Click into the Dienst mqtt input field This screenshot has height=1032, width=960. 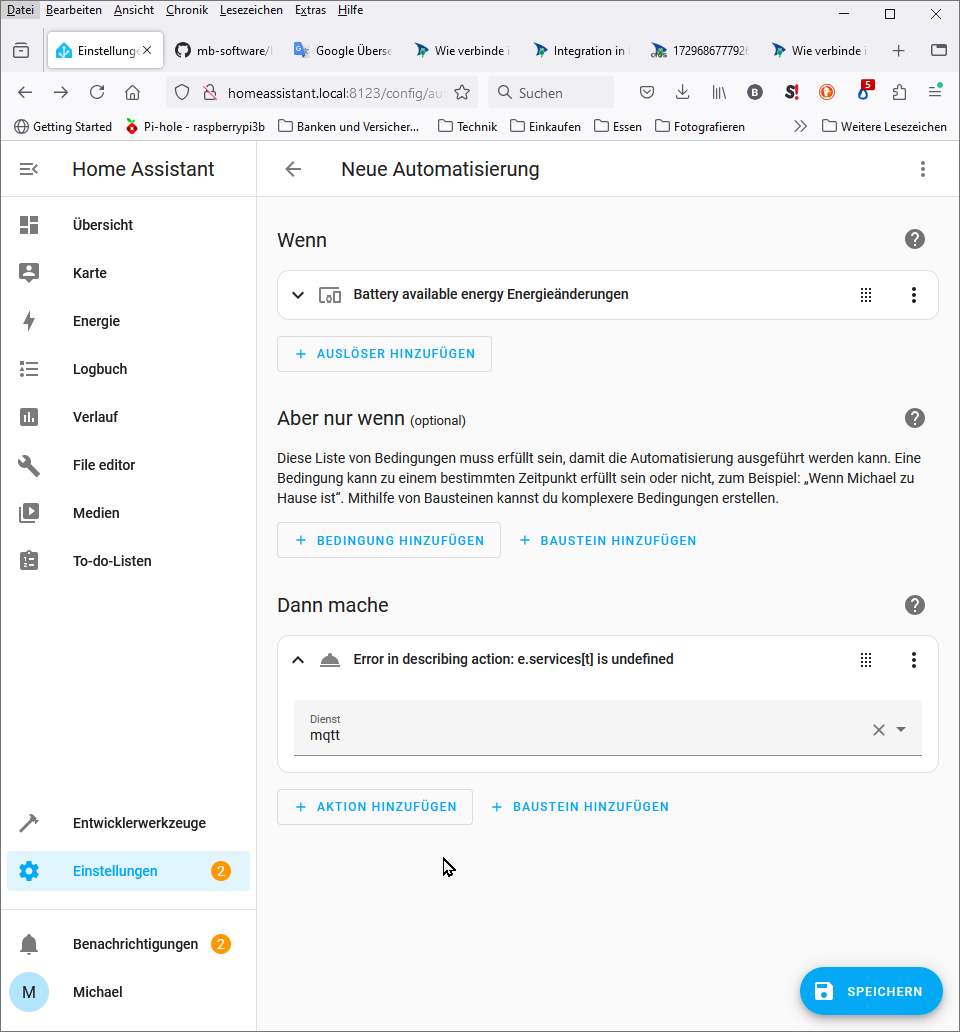point(580,735)
